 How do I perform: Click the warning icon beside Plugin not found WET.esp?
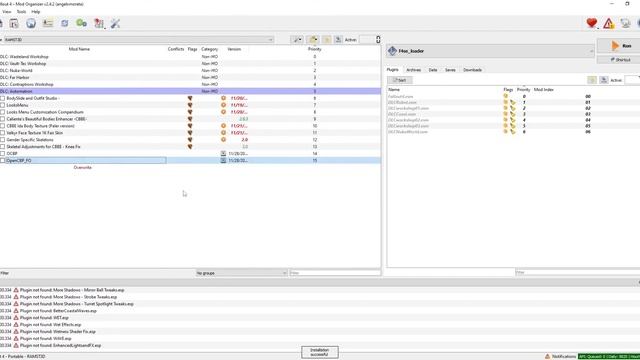(16, 318)
